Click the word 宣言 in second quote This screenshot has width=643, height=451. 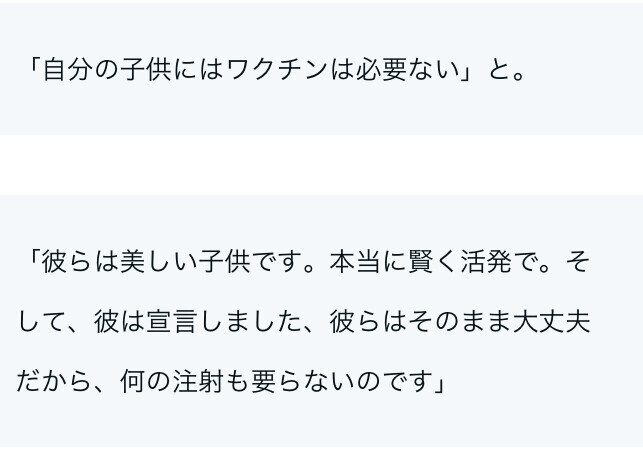(171, 321)
